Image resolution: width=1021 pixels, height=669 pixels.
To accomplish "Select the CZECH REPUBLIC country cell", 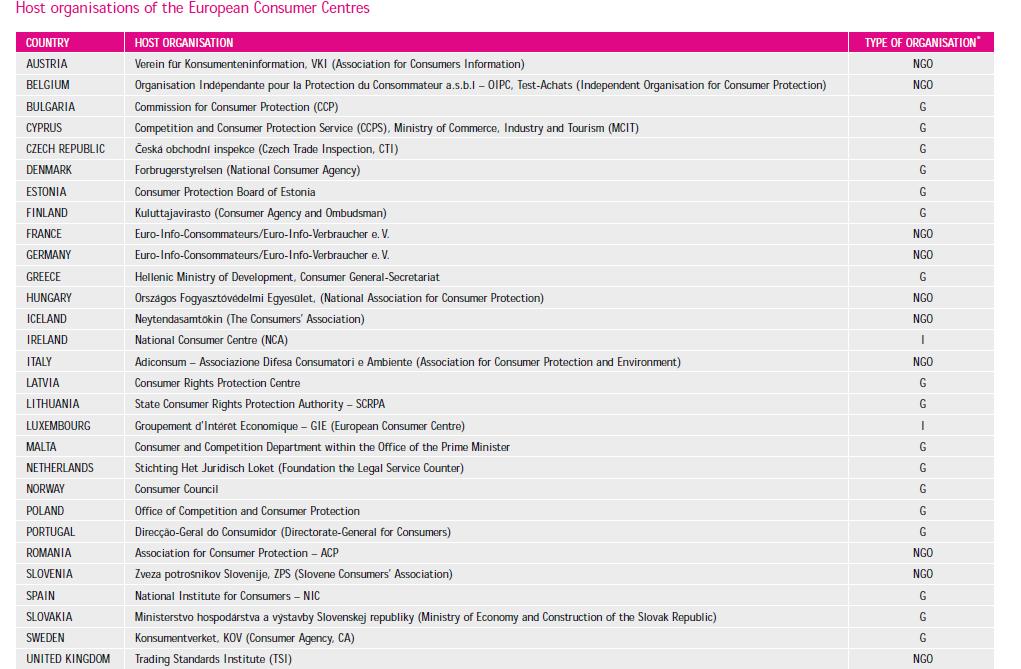I will (x=70, y=149).
